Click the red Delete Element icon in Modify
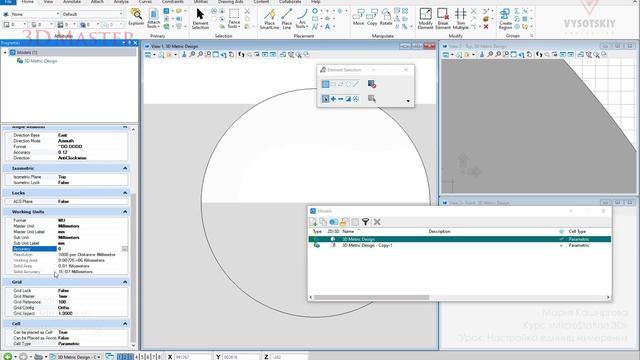 click(486, 27)
